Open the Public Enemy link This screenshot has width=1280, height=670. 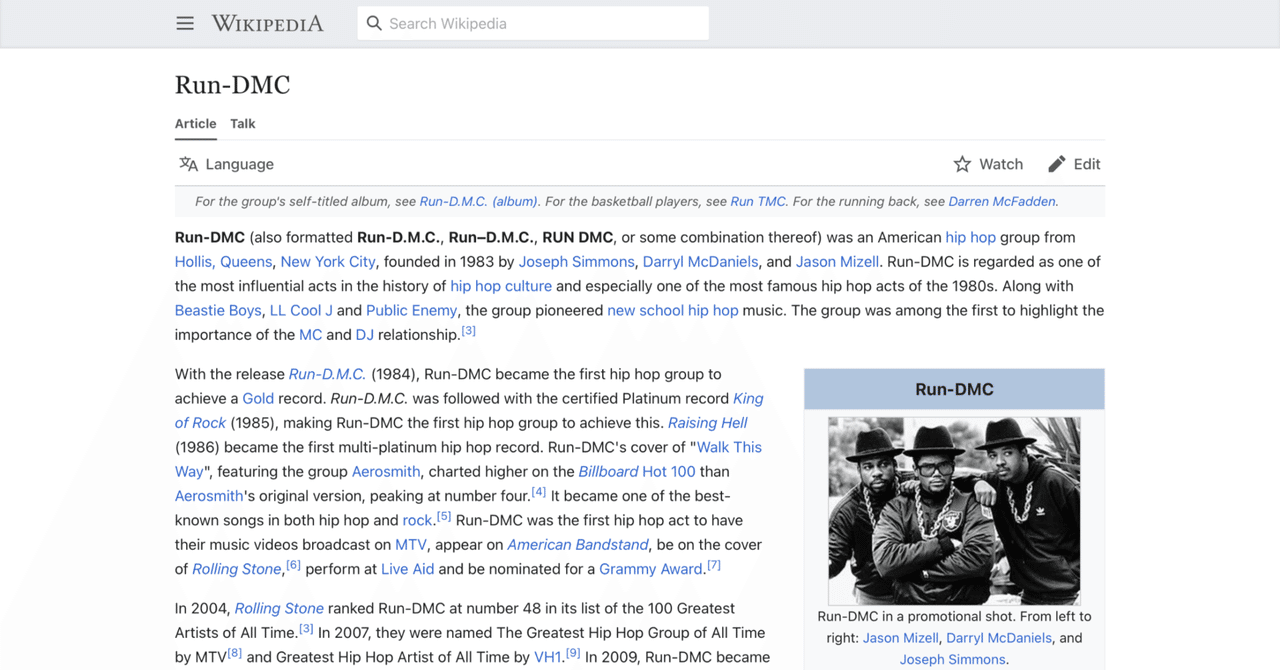click(x=411, y=310)
